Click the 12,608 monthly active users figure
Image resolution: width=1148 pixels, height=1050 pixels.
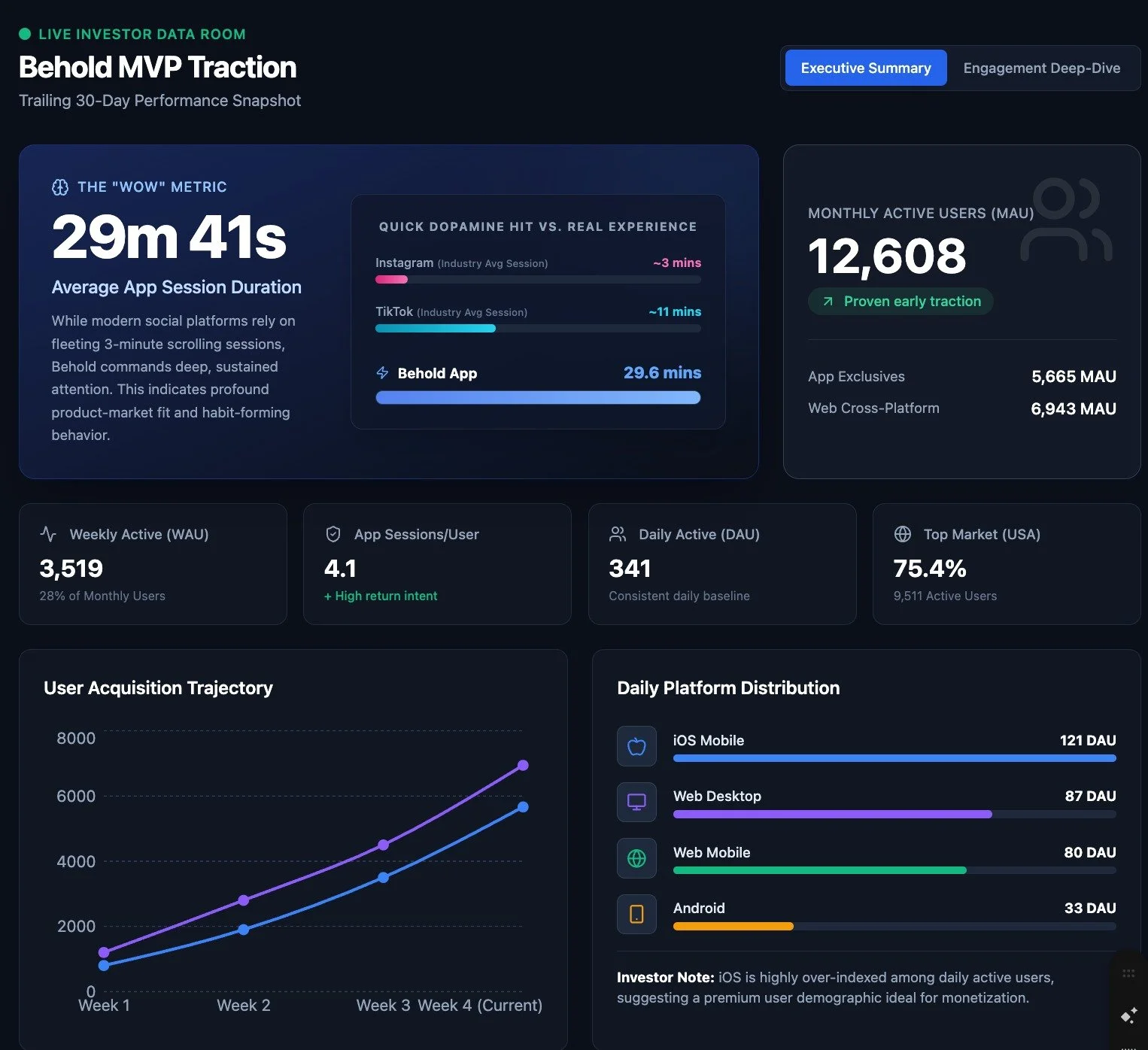887,256
